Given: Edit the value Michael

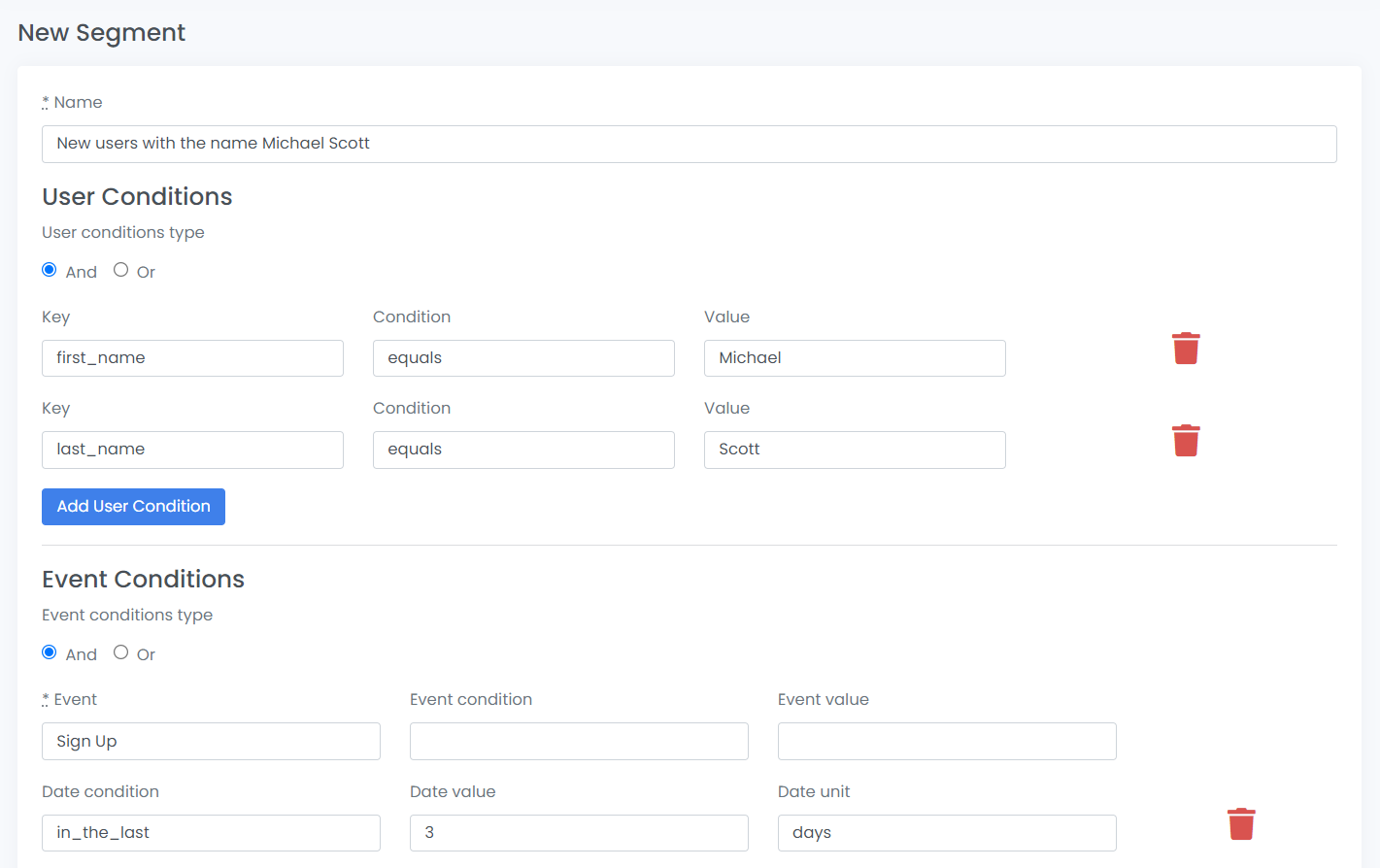Looking at the screenshot, I should click(x=855, y=358).
